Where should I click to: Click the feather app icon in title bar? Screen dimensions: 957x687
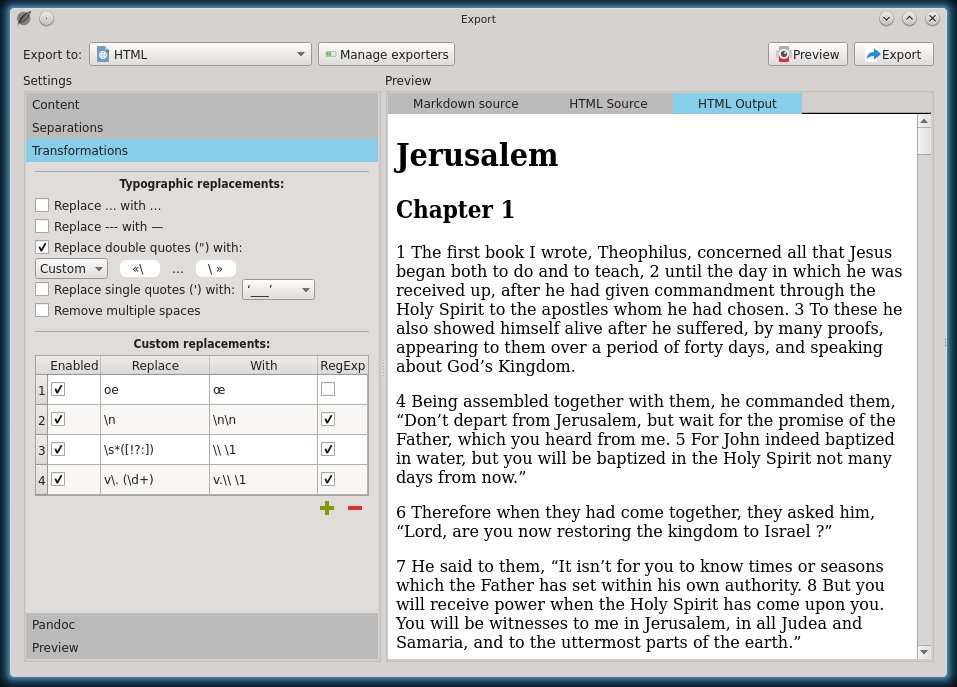coord(24,18)
